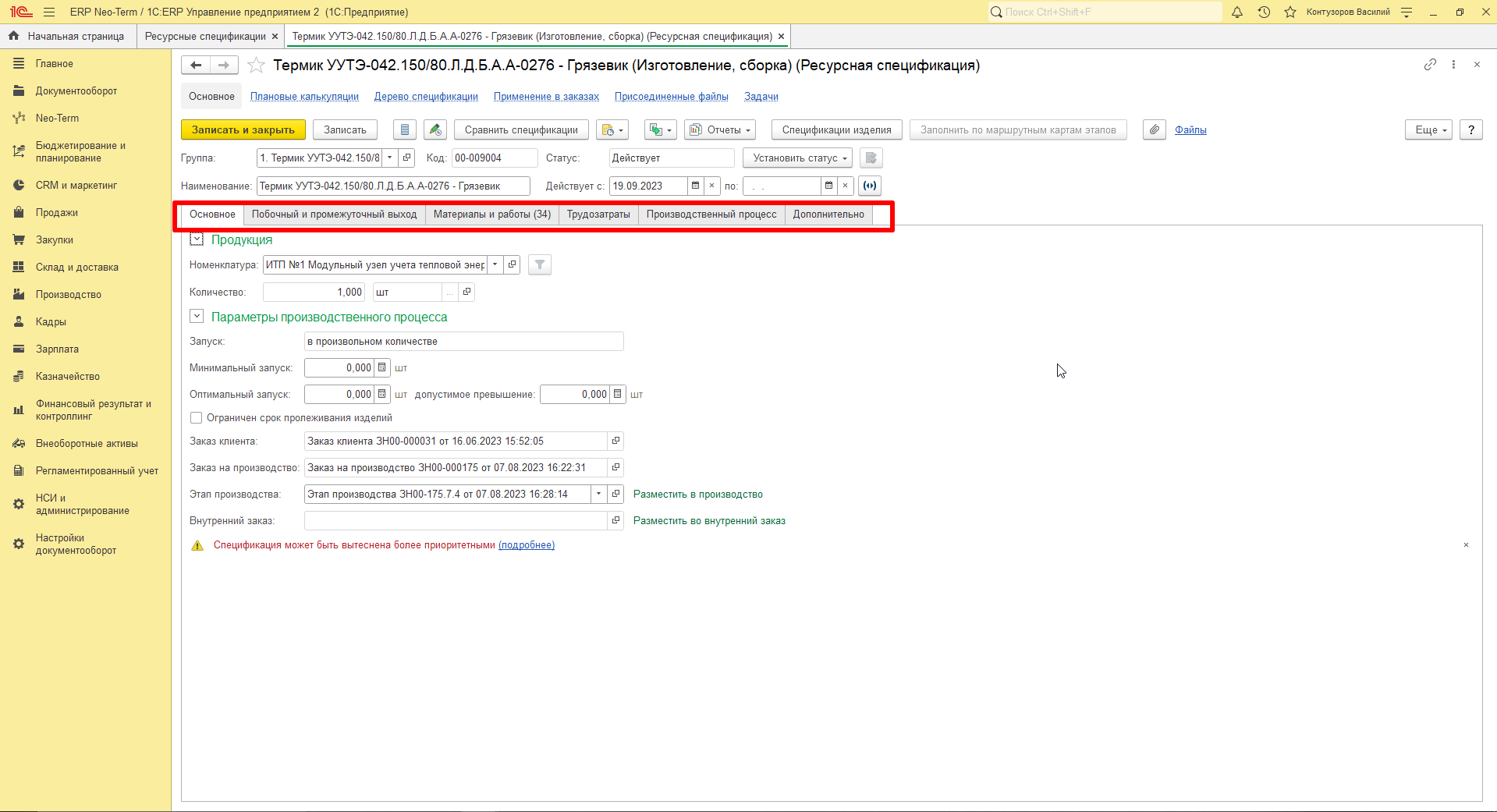The height and width of the screenshot is (812, 1497).
Task: Open the main hamburger menu
Action: [49, 12]
